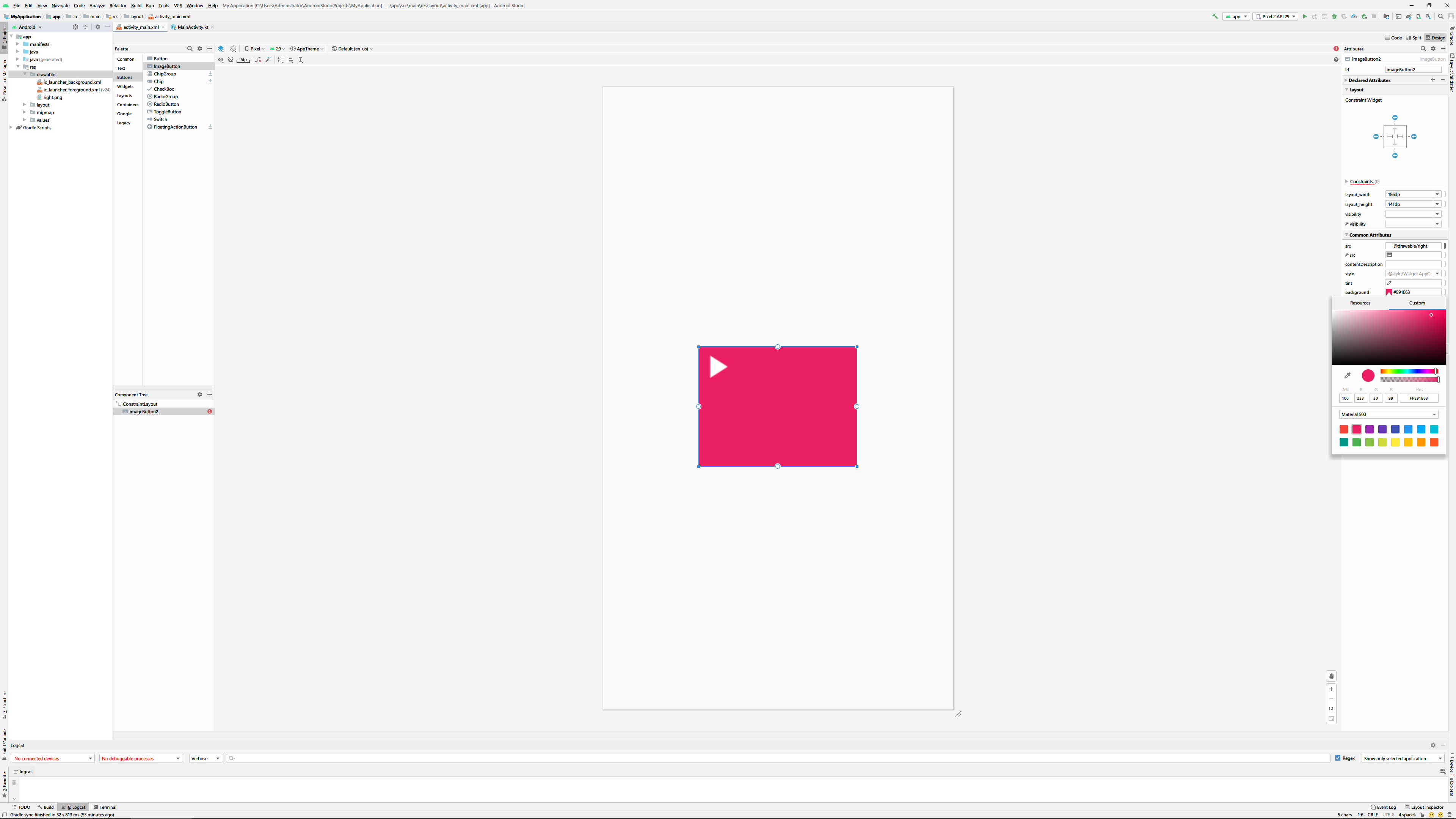Select the purple Material color swatch
This screenshot has height=819, width=1456.
1370,430
